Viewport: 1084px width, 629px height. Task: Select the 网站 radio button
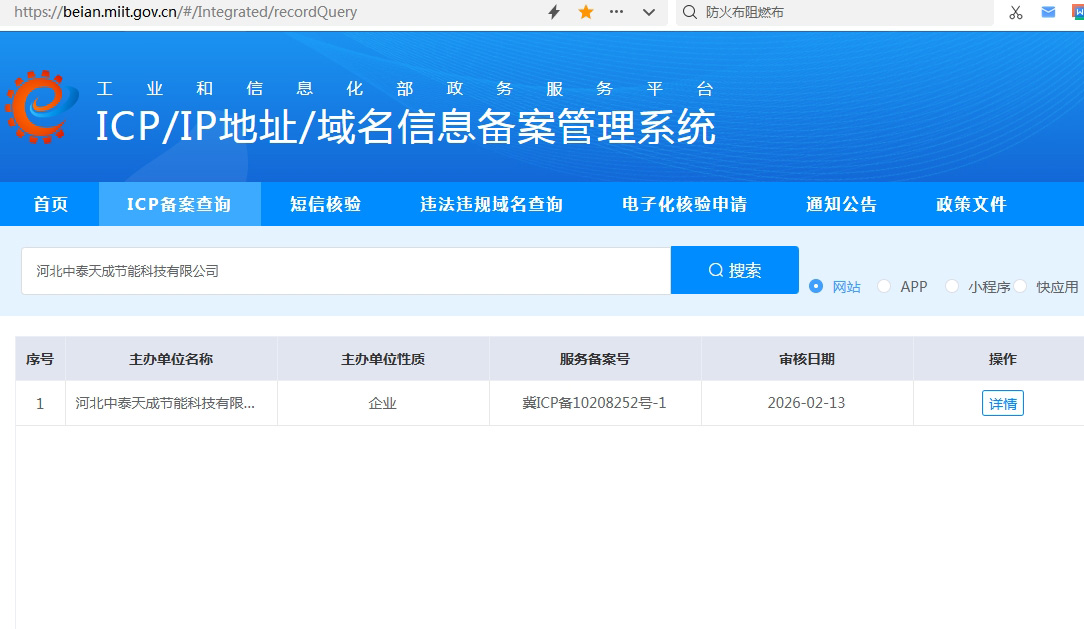point(816,286)
